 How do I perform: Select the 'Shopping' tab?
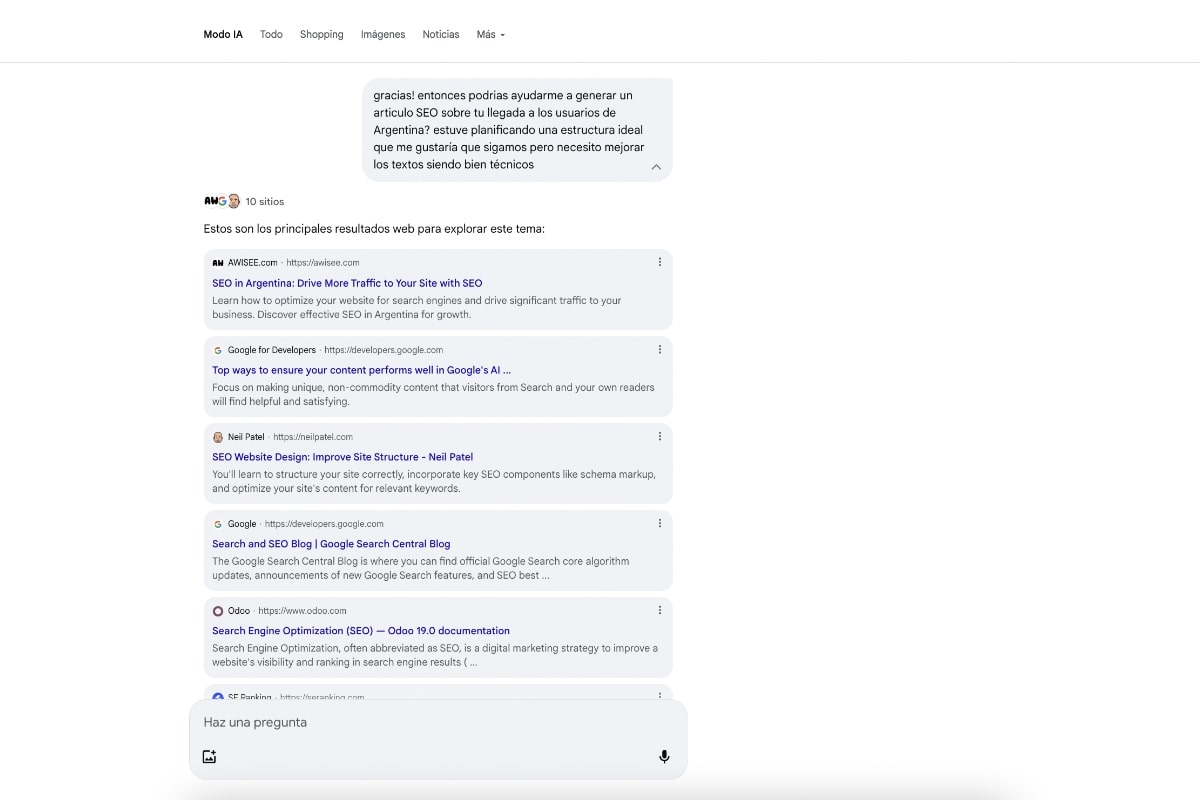[321, 34]
